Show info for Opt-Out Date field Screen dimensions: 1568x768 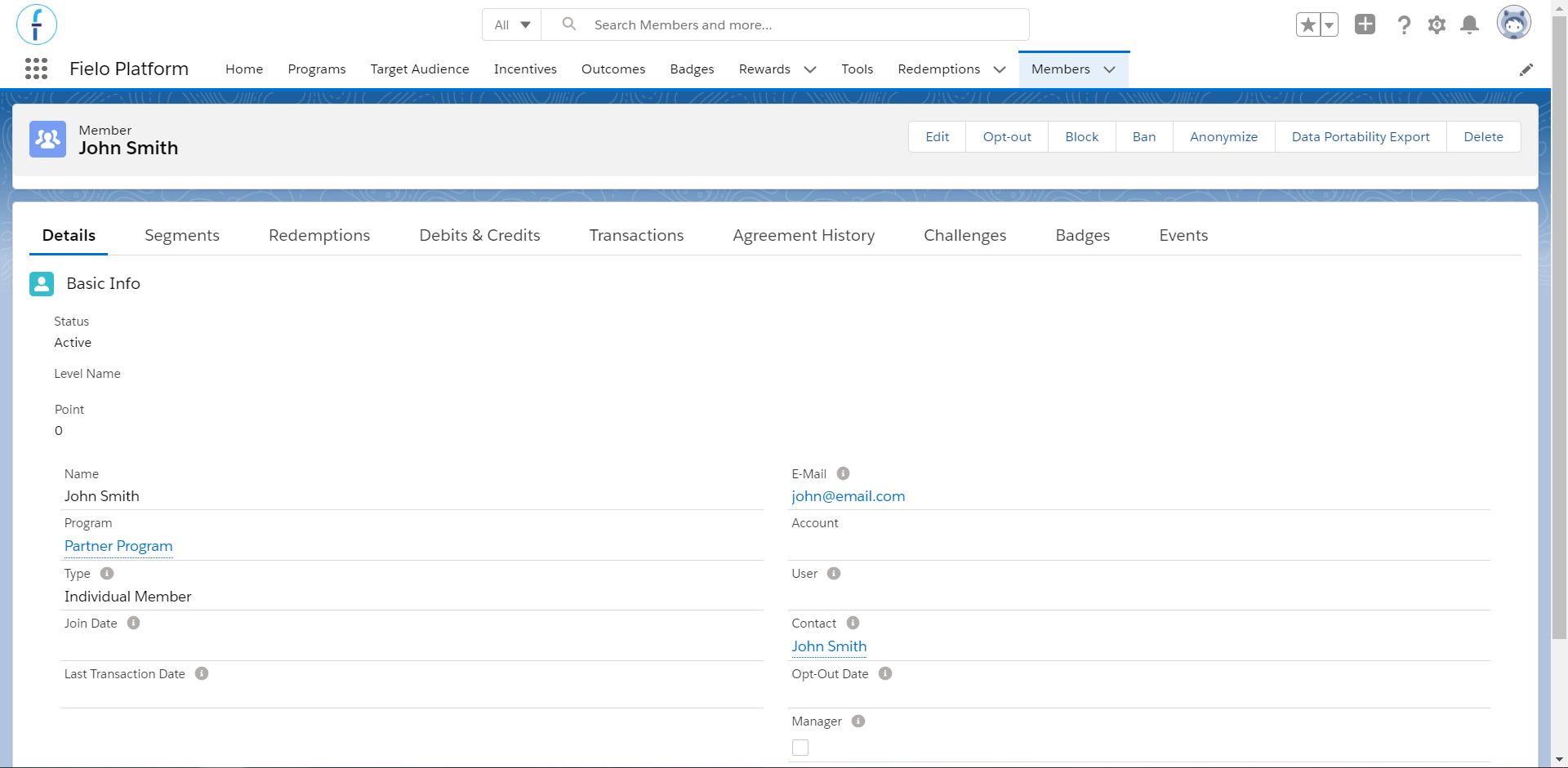point(885,673)
